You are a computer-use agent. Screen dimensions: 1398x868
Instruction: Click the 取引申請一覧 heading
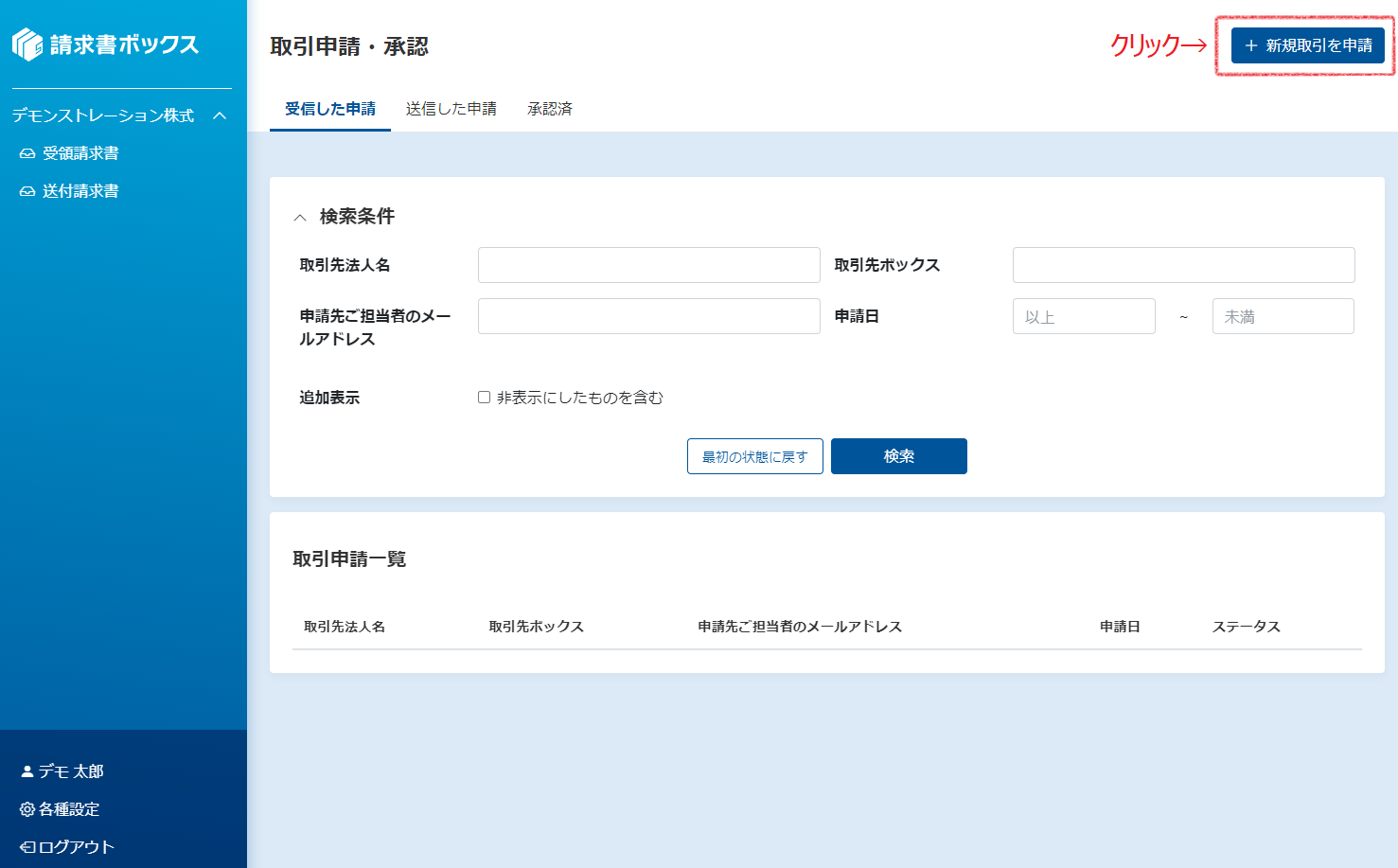[x=349, y=559]
